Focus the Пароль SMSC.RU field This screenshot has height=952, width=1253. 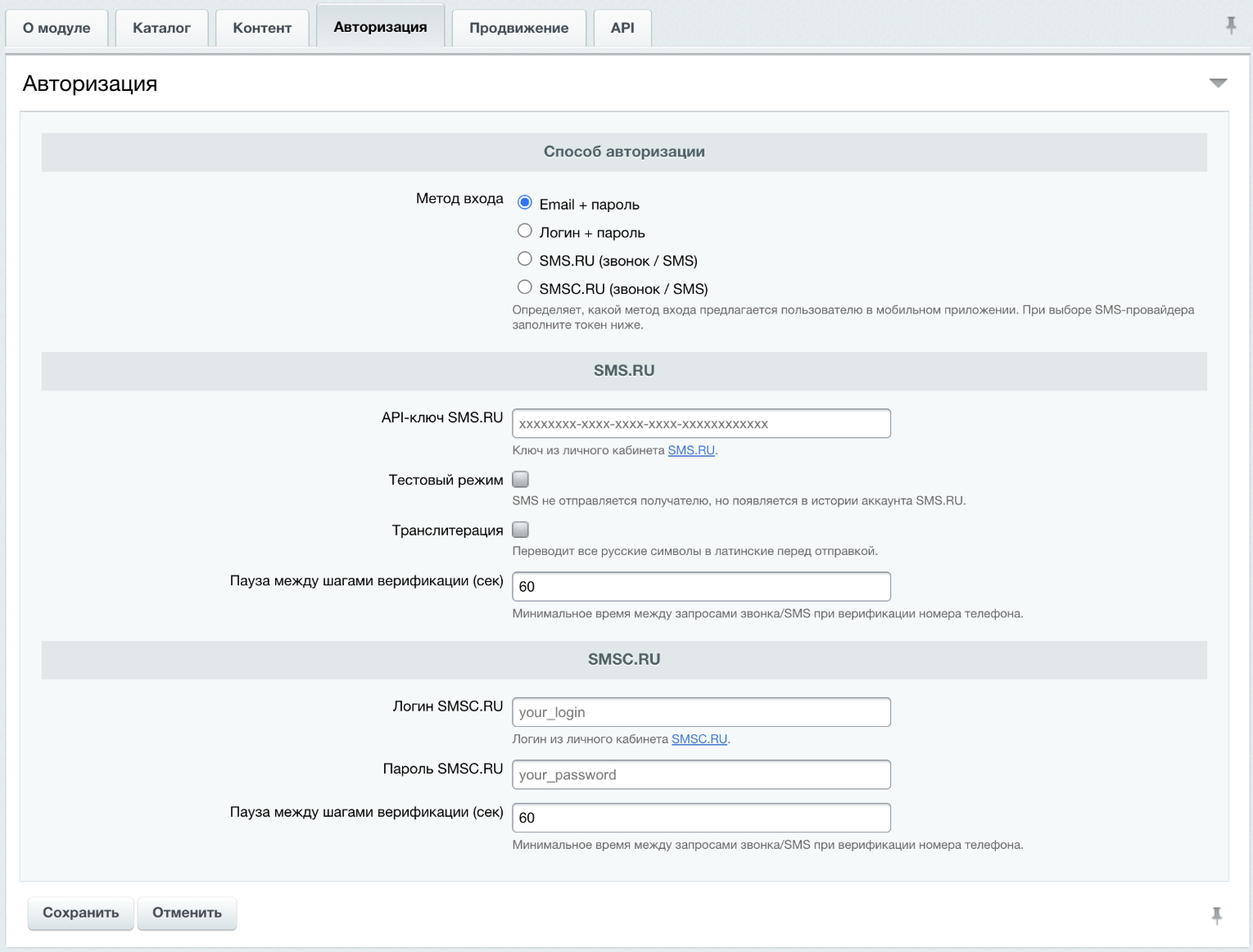[x=701, y=774]
